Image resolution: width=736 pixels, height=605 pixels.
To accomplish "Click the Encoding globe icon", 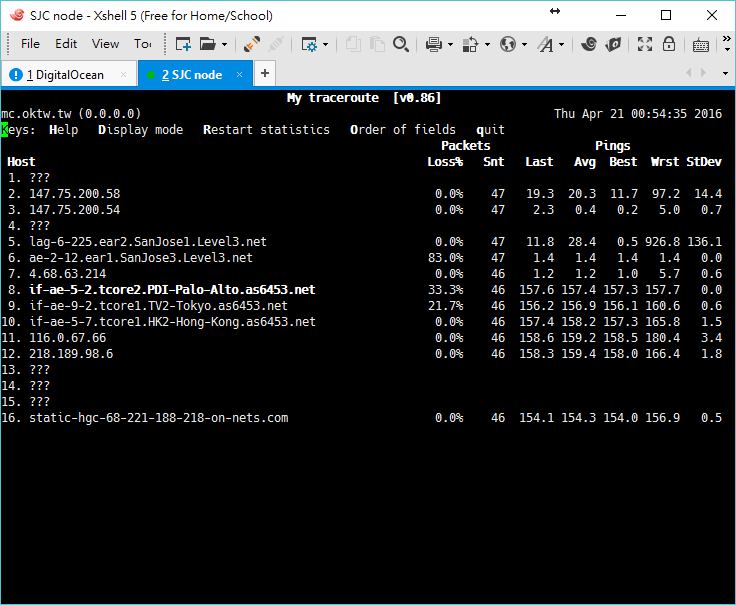I will [507, 45].
